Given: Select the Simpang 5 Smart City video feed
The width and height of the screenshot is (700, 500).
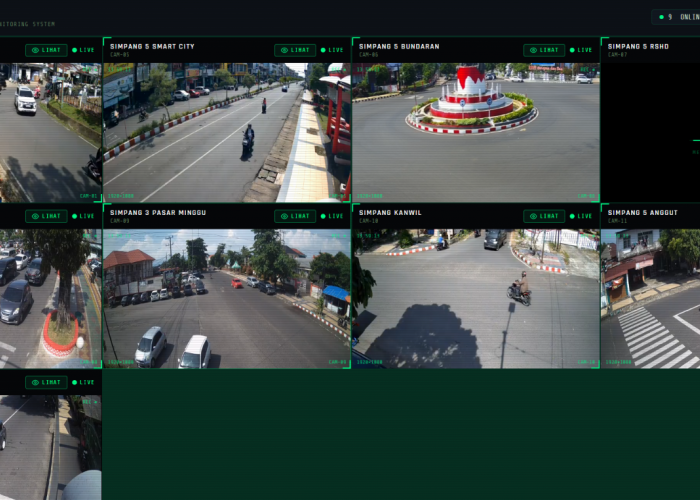Looking at the screenshot, I should (x=227, y=133).
